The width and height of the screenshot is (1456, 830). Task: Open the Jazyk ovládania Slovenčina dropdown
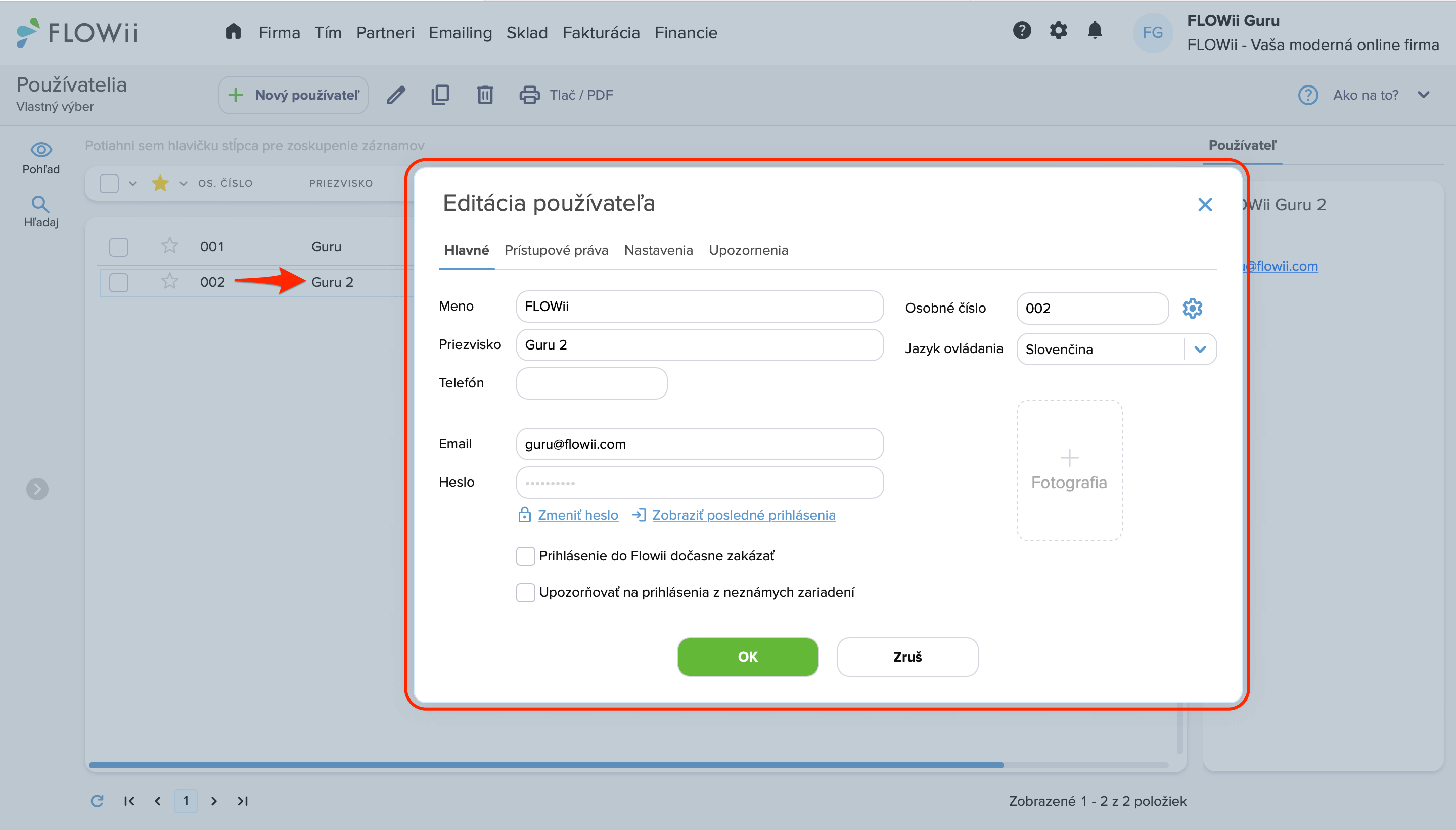pos(1116,349)
